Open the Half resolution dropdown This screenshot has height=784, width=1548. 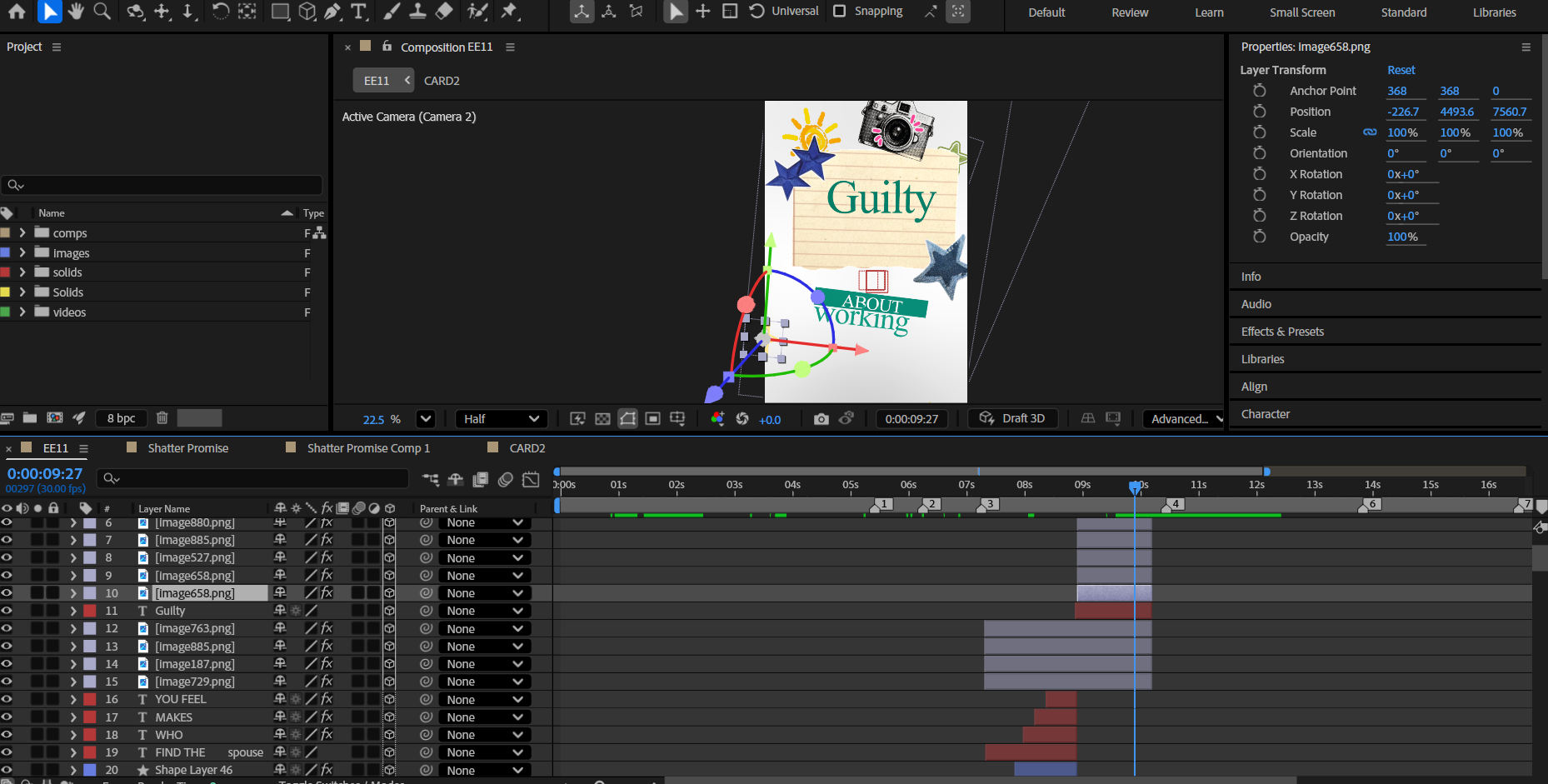502,419
